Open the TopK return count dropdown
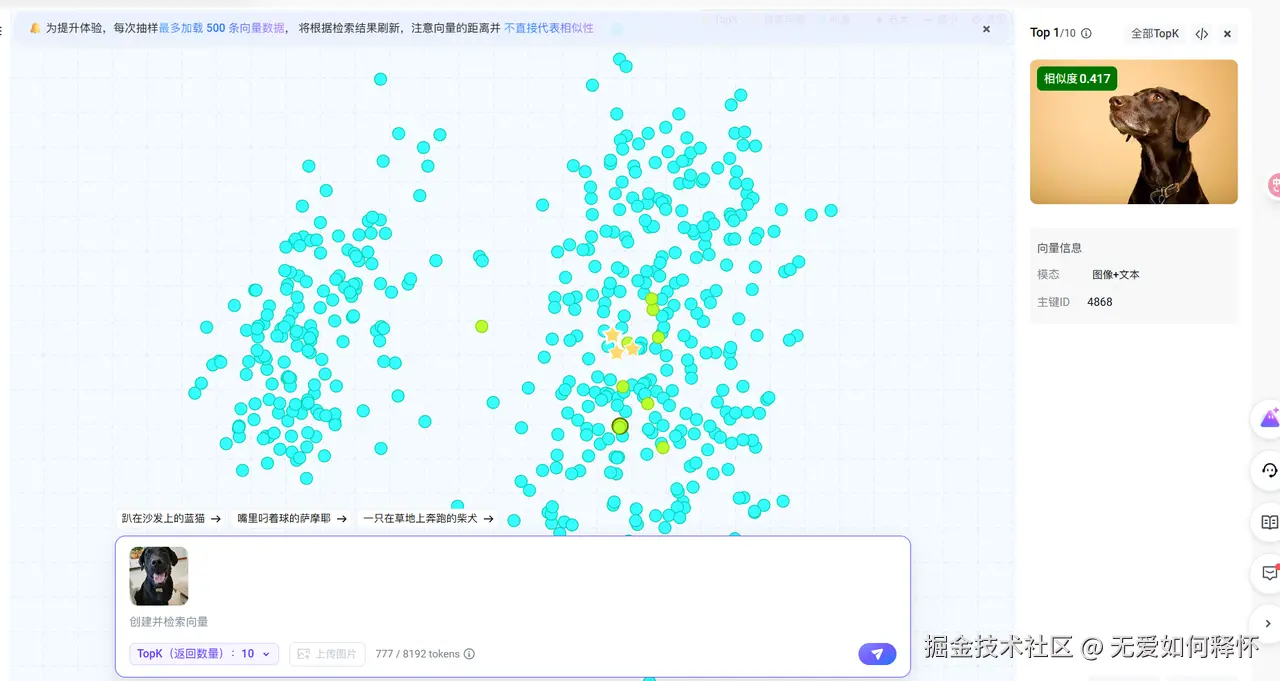This screenshot has height=681, width=1280. [x=204, y=654]
